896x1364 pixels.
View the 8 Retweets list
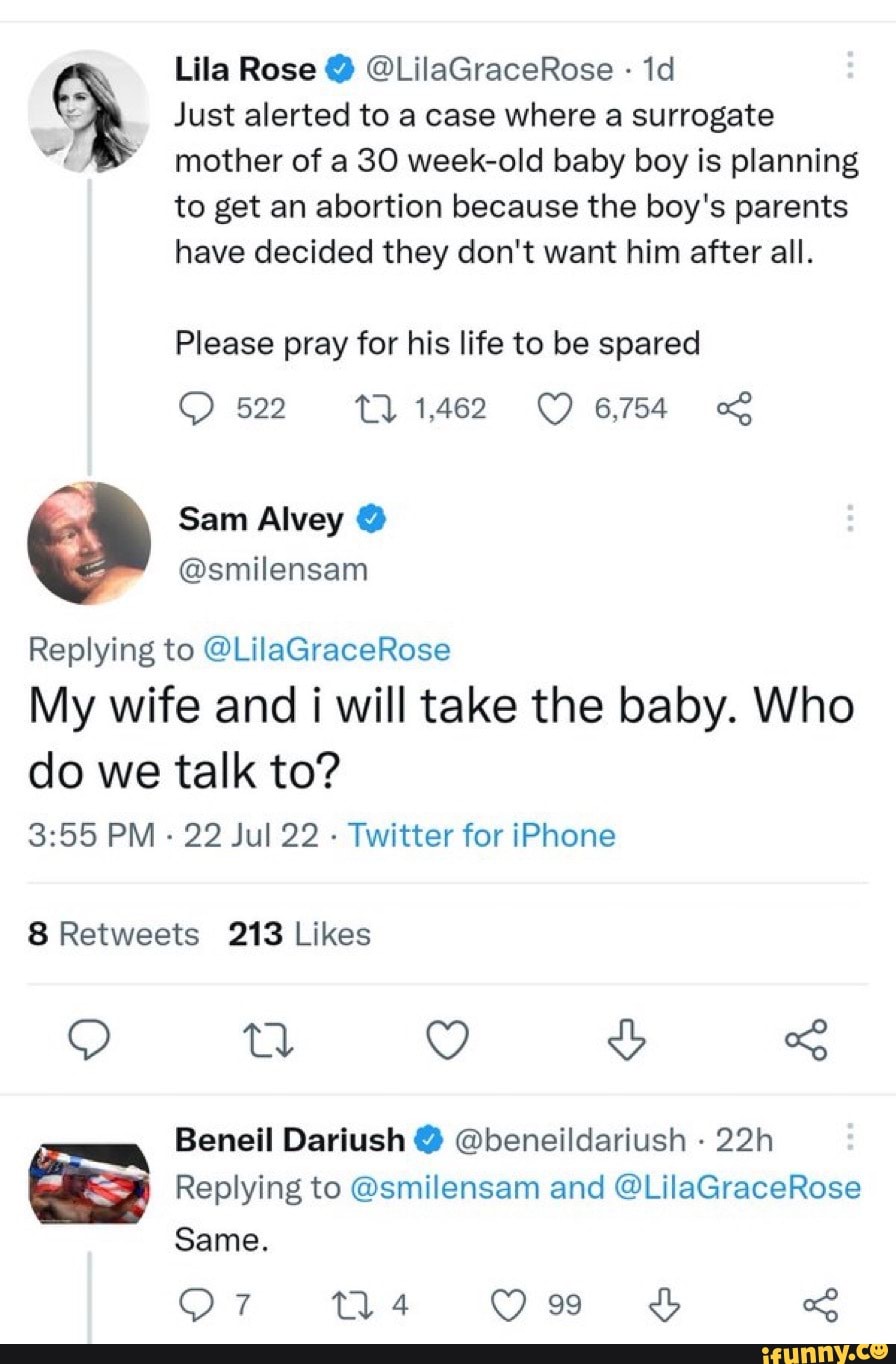tap(114, 934)
